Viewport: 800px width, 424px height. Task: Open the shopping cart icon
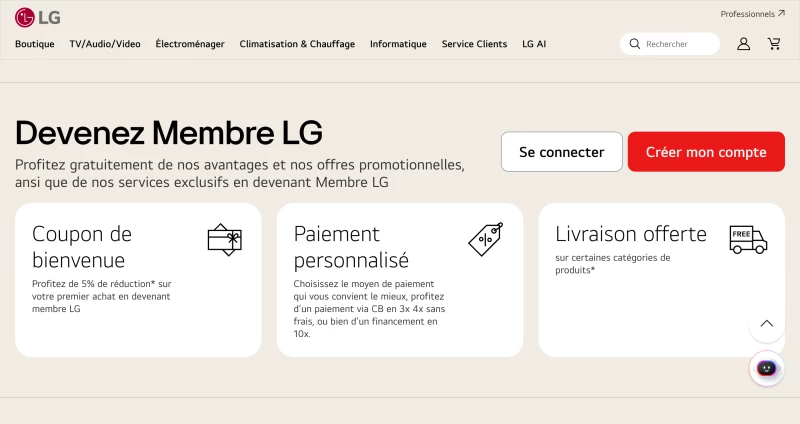coord(774,44)
